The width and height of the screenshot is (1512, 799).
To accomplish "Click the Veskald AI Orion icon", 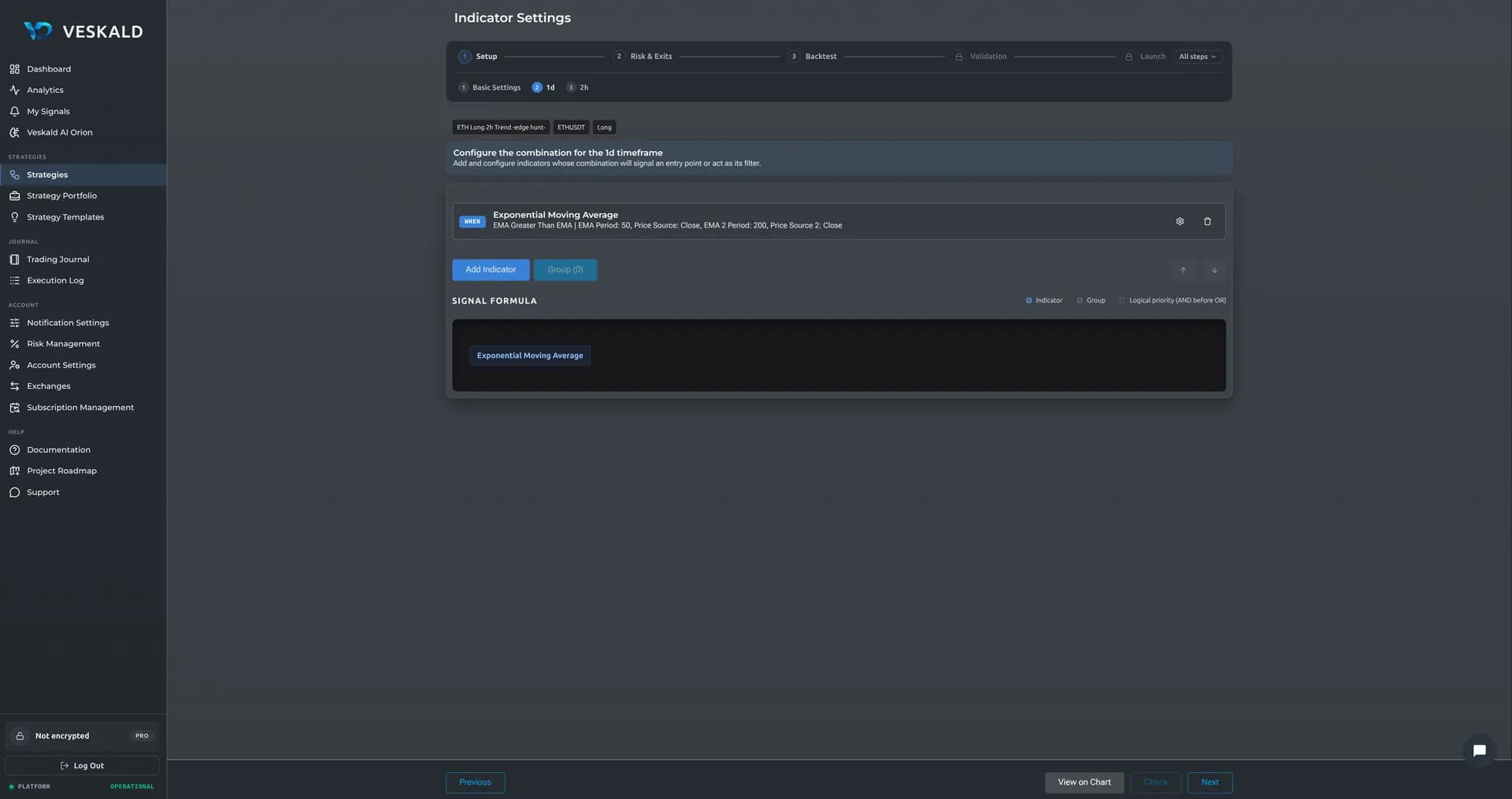I will point(14,132).
